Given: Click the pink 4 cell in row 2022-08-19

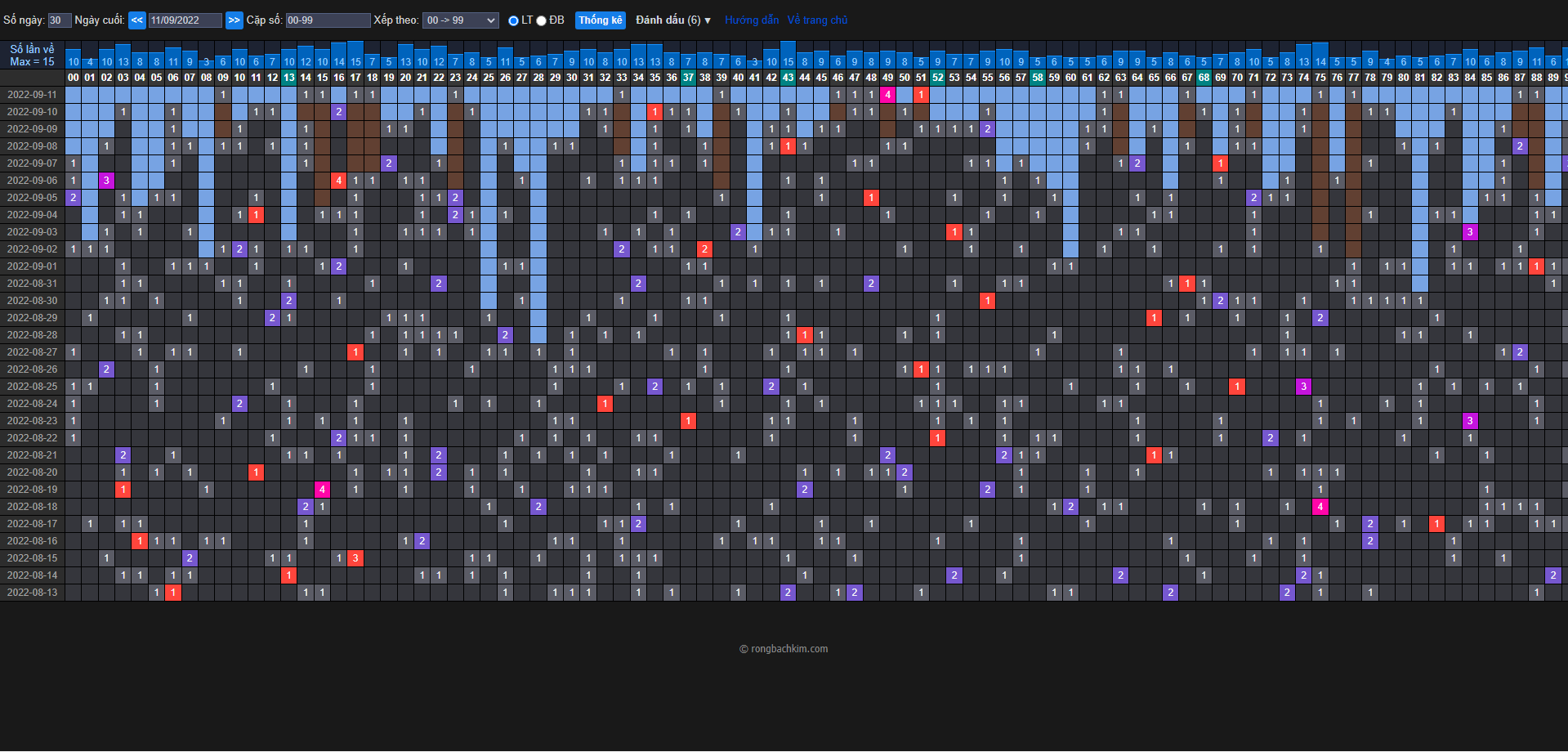Looking at the screenshot, I should pyautogui.click(x=323, y=490).
